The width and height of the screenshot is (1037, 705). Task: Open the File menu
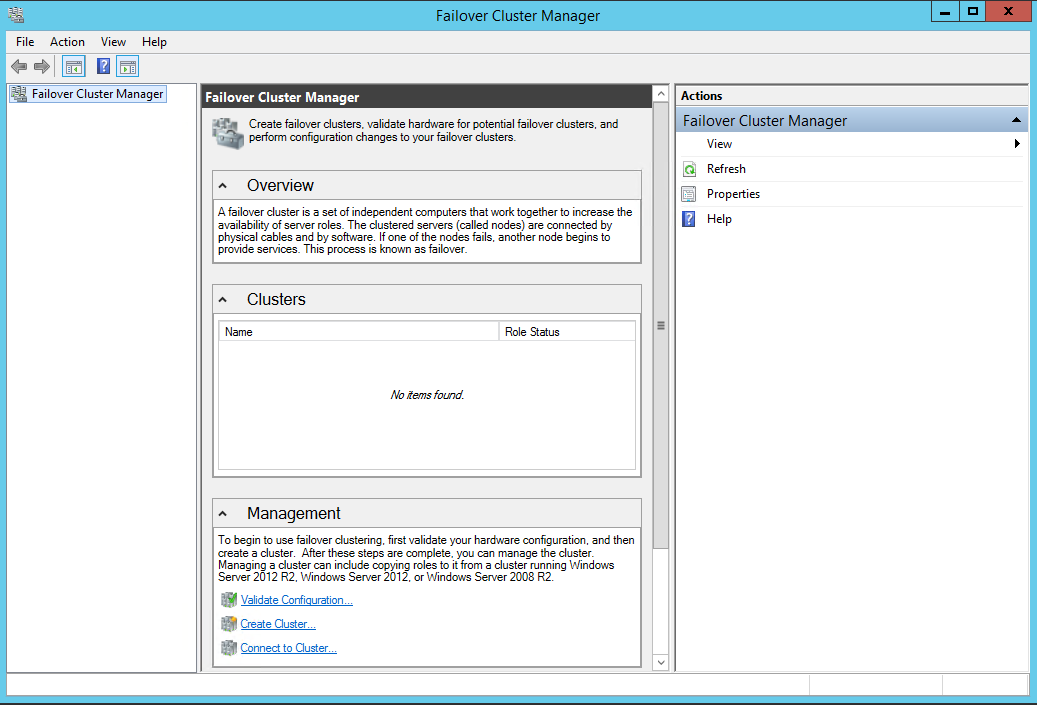(25, 42)
